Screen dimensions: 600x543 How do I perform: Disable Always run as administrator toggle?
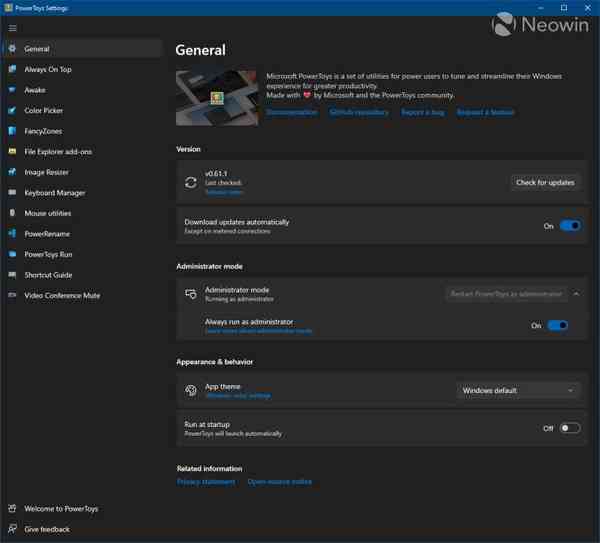pyautogui.click(x=557, y=325)
